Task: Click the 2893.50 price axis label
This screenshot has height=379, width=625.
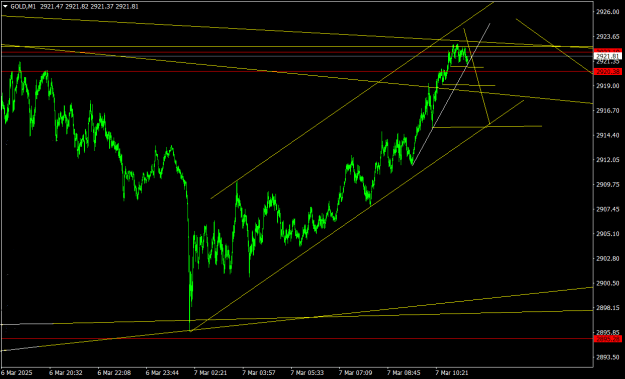Action: (607, 357)
